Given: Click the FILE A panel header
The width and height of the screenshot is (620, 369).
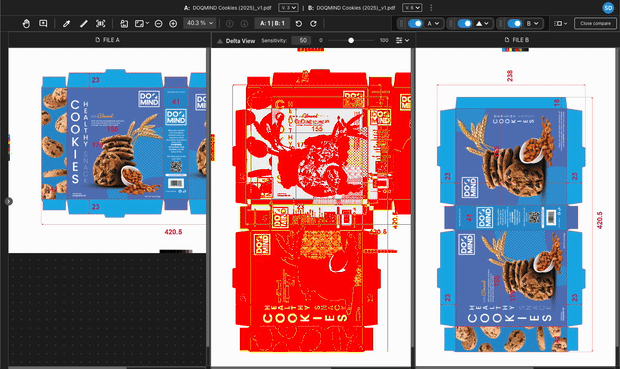Looking at the screenshot, I should click(108, 40).
